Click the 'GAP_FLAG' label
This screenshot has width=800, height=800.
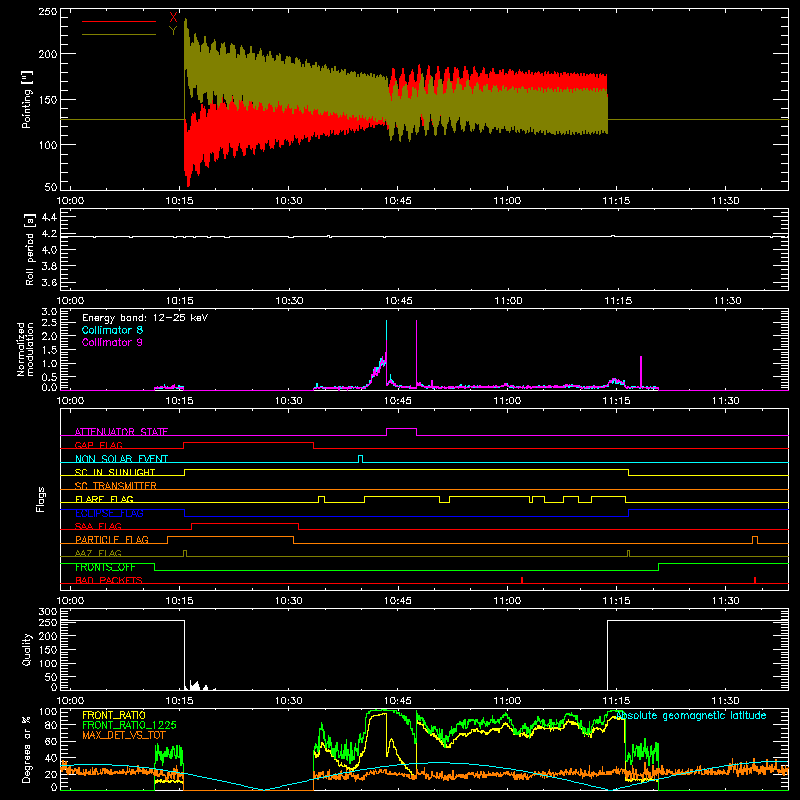click(x=98, y=445)
